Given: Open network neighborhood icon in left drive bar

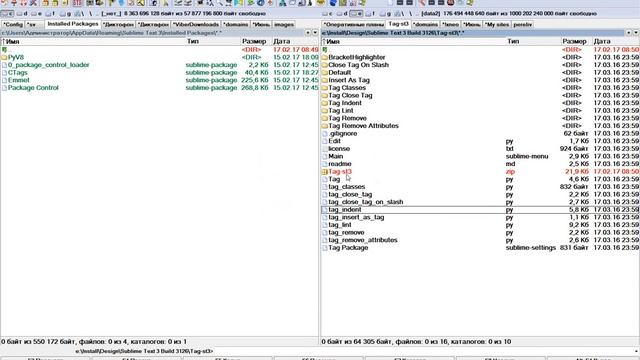Looking at the screenshot, I should coord(78,13).
